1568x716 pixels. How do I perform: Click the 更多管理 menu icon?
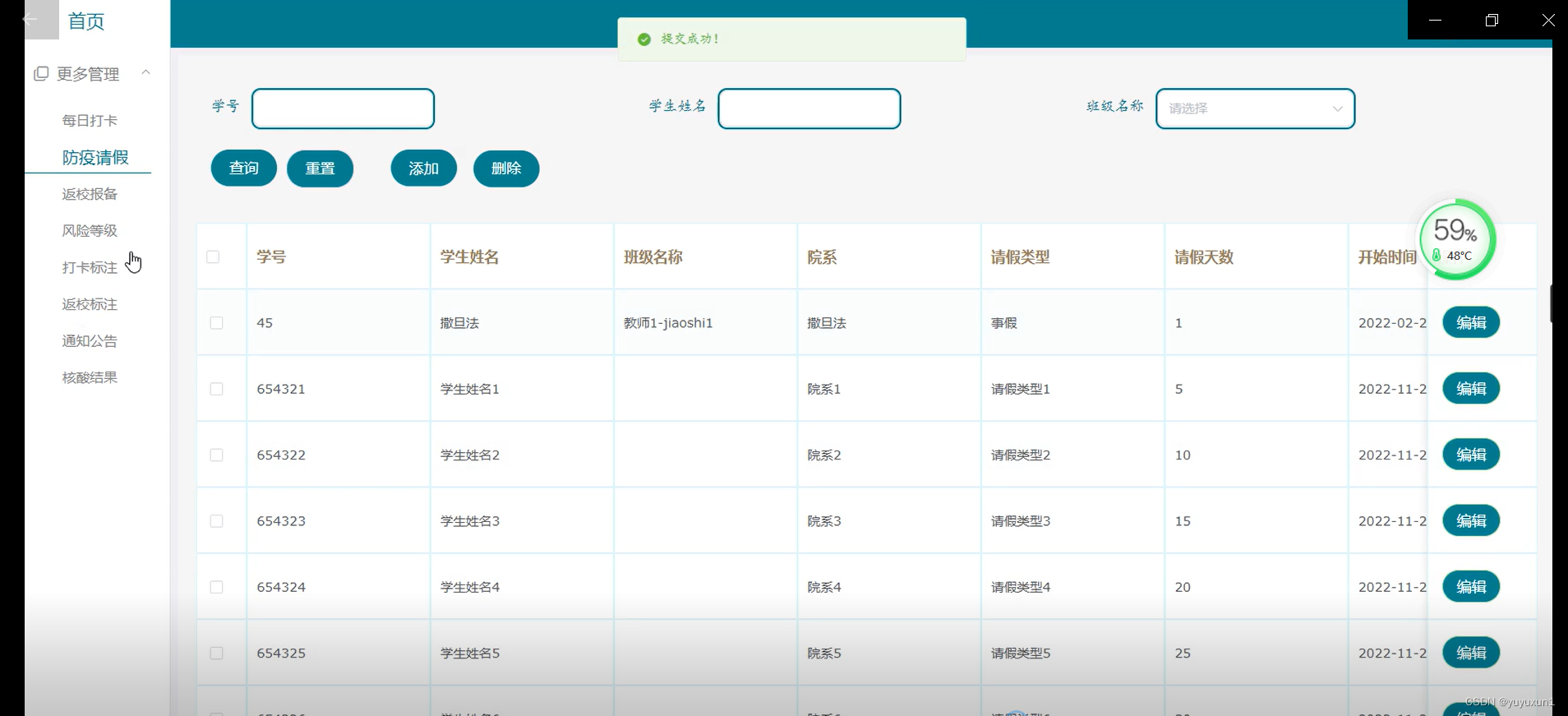tap(41, 73)
